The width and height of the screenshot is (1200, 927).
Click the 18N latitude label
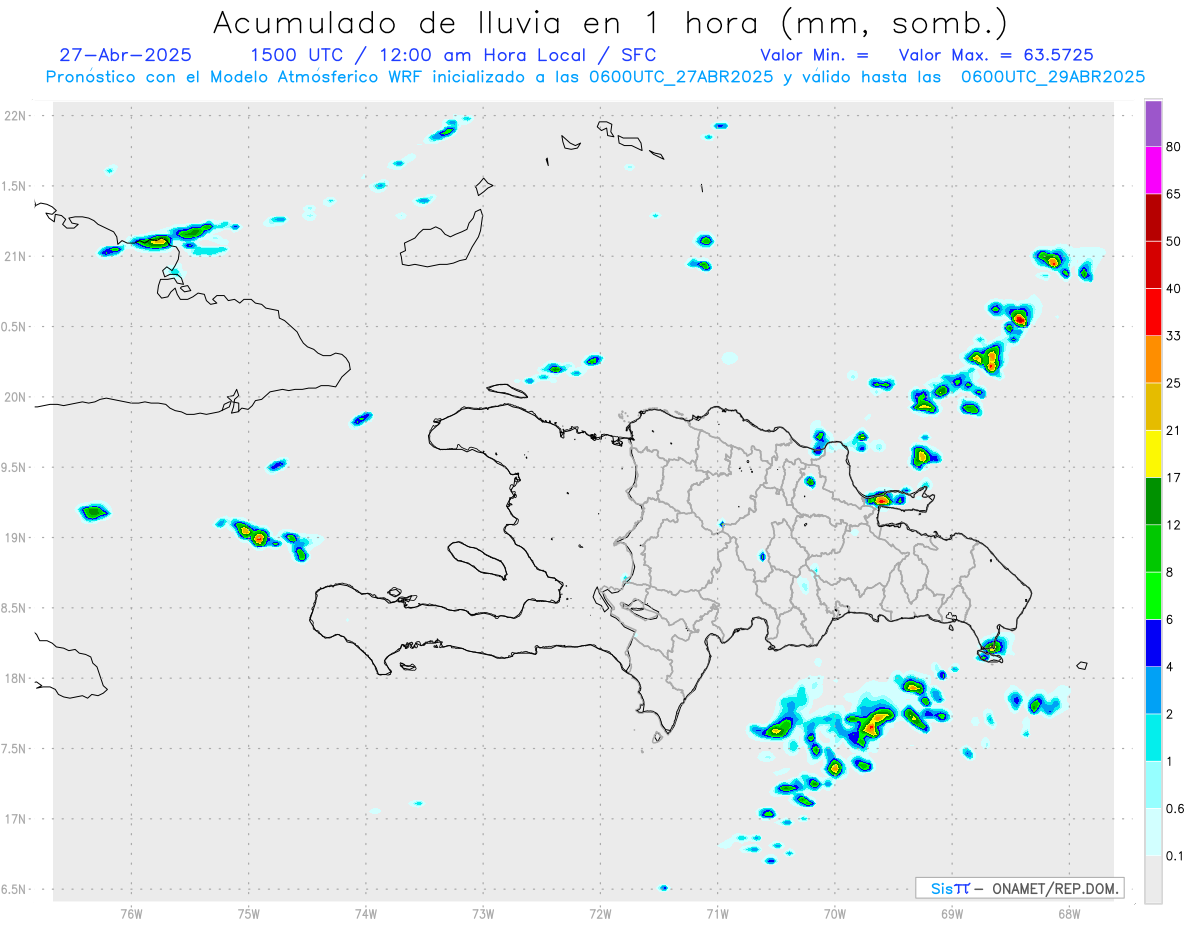[x=15, y=679]
